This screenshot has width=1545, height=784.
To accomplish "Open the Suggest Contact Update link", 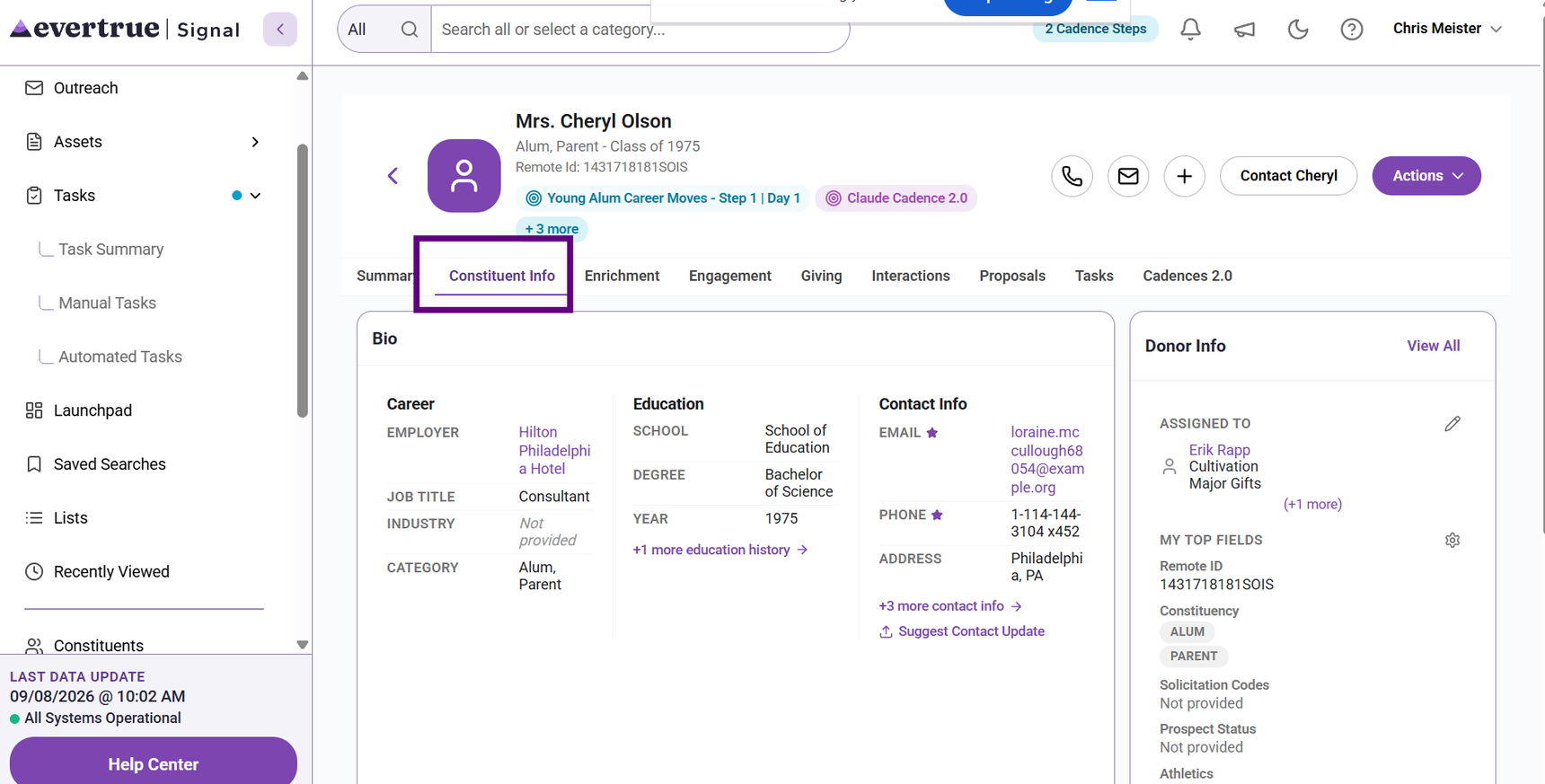I will [962, 631].
